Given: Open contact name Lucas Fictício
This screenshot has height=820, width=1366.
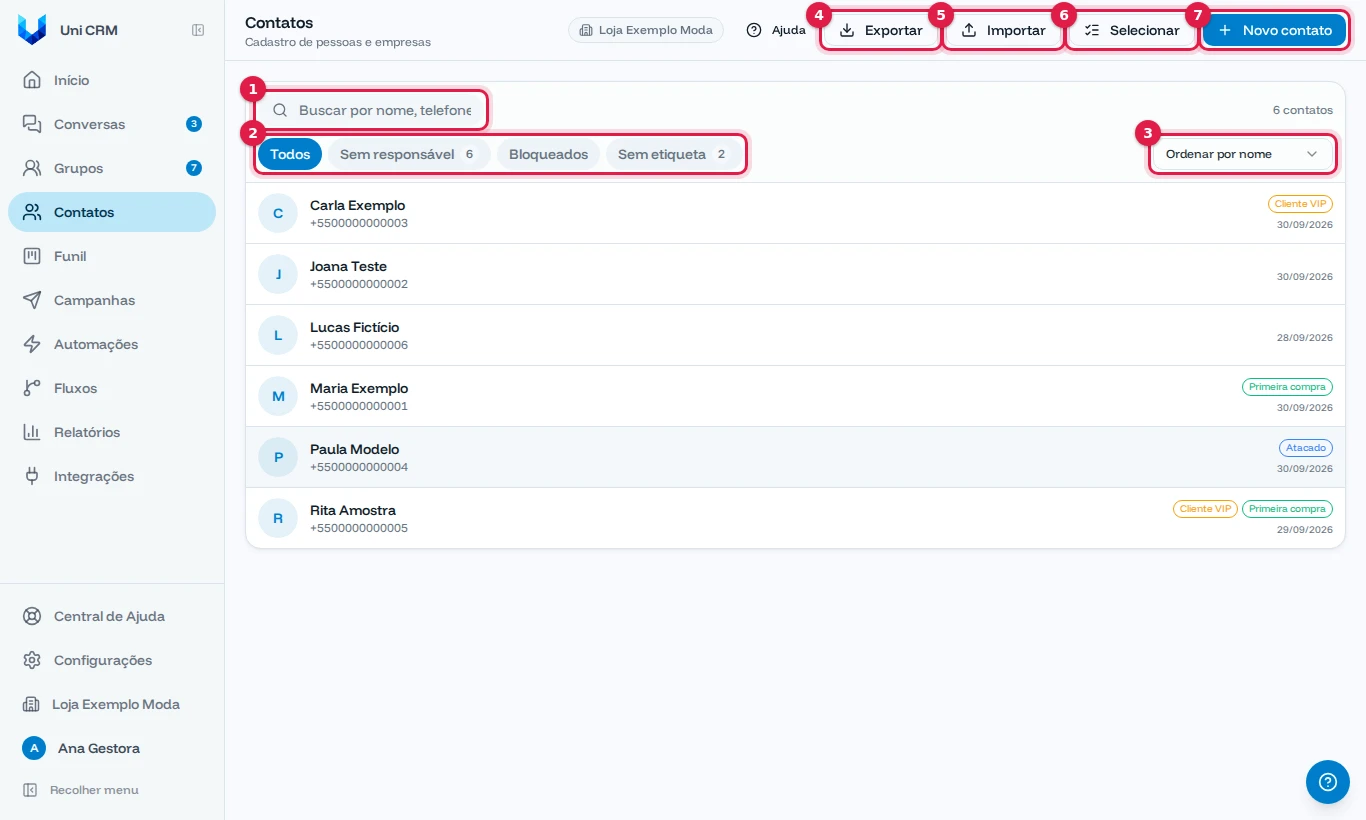Looking at the screenshot, I should point(354,327).
